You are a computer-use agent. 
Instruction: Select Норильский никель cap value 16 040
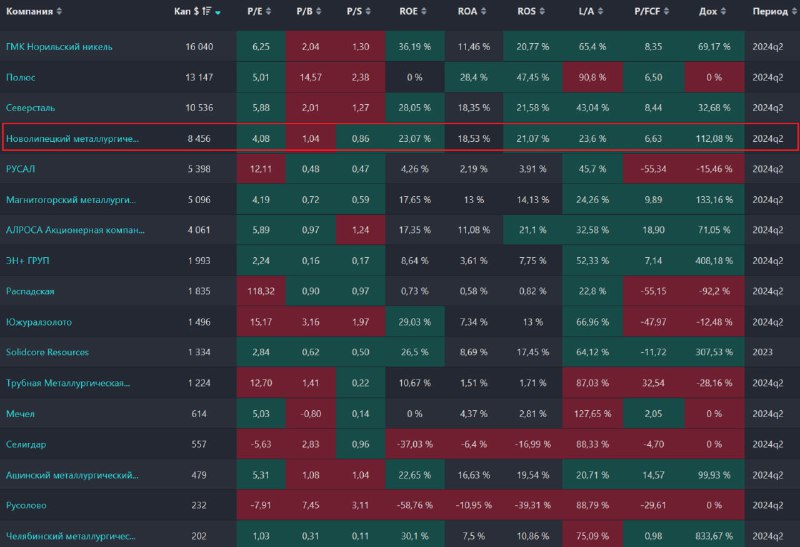(199, 47)
